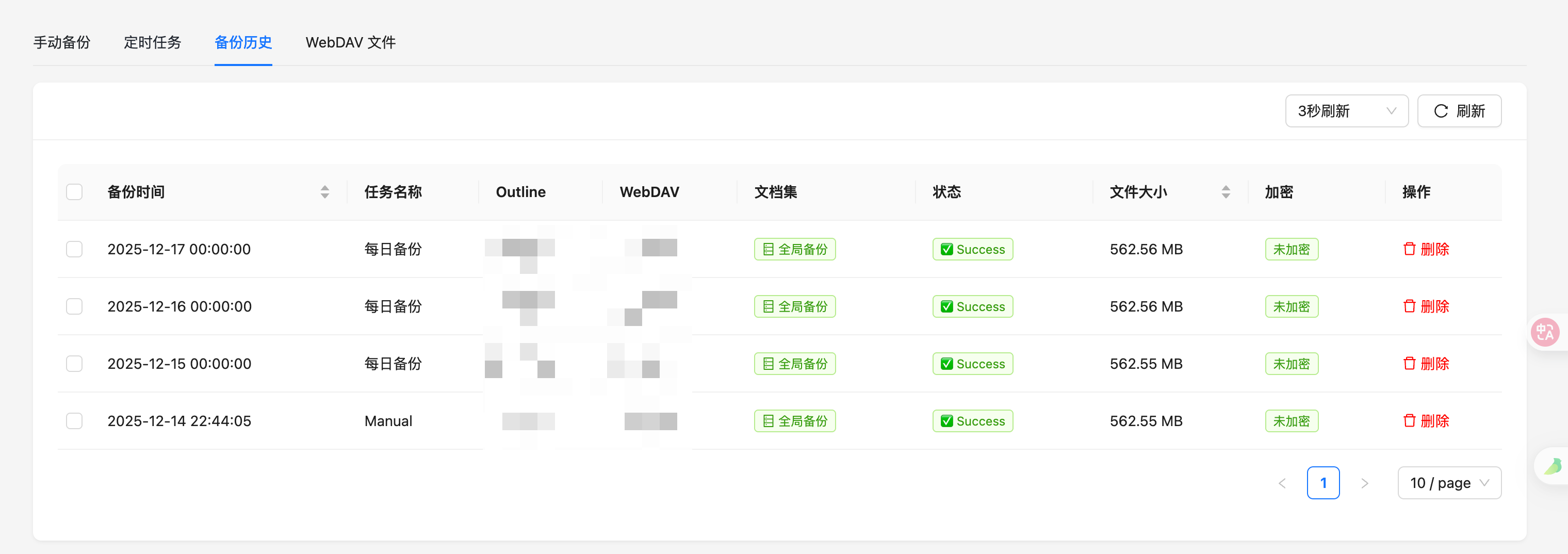This screenshot has height=554, width=1568.
Task: Delete the 2025-12-17 backup via 删除
Action: (1426, 249)
